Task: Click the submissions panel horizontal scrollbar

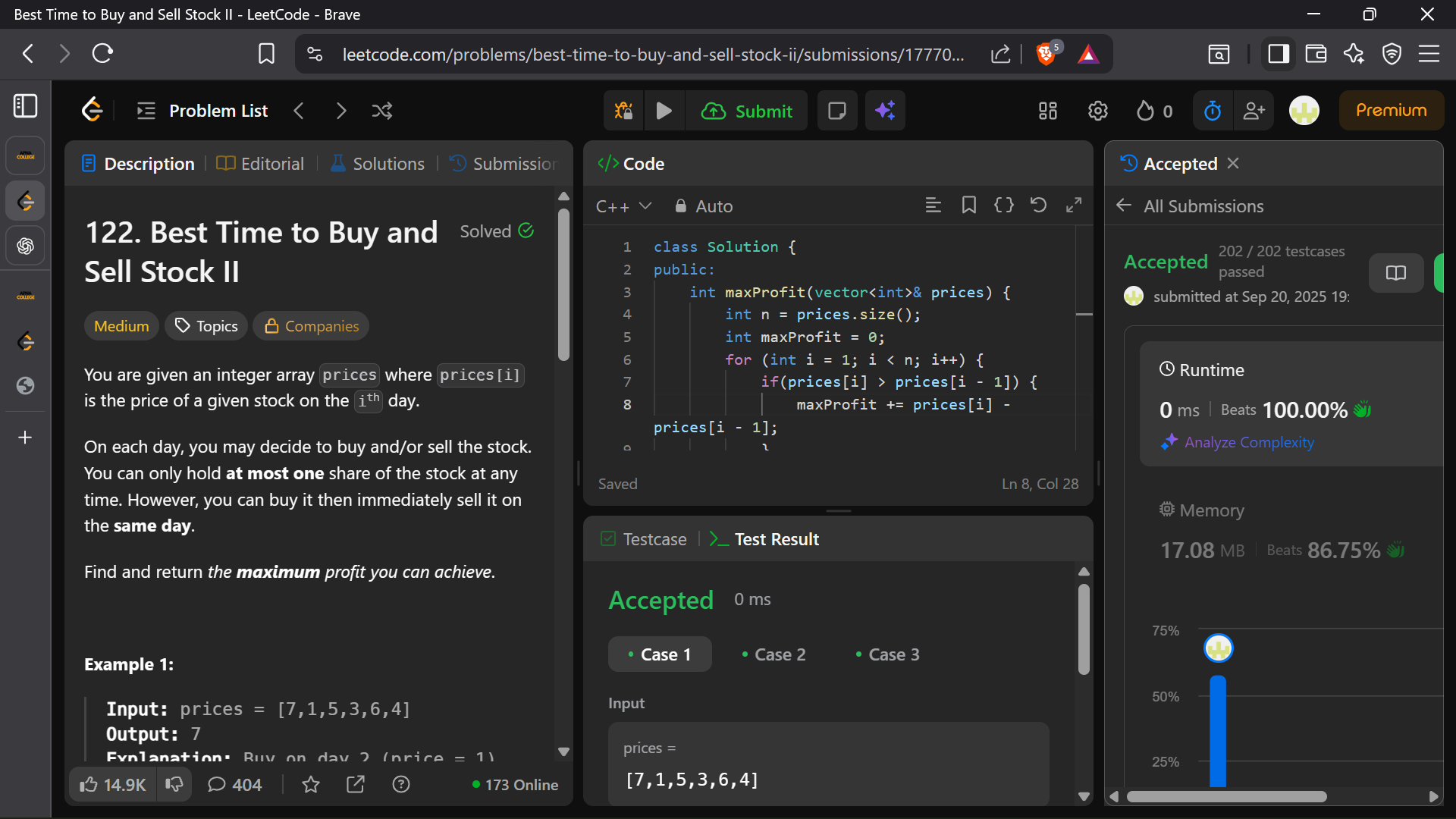Action: [x=1226, y=796]
